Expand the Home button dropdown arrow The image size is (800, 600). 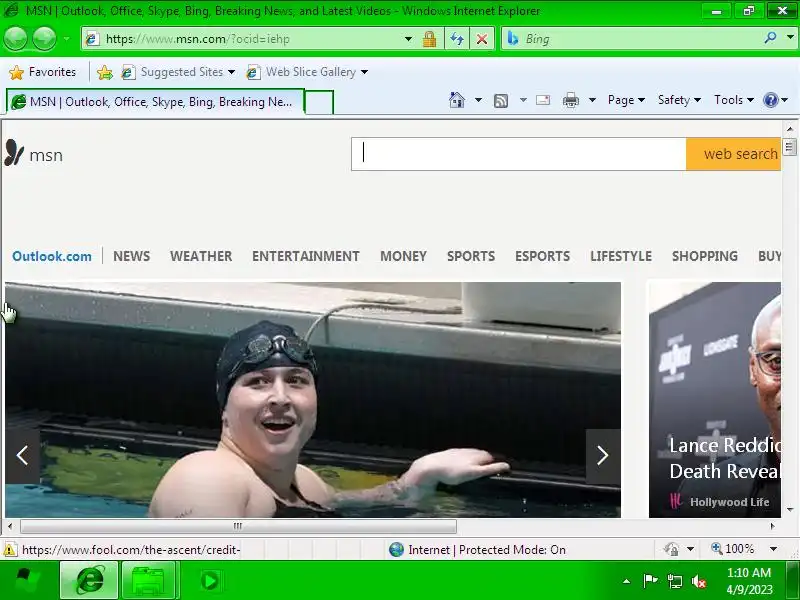coord(478,100)
